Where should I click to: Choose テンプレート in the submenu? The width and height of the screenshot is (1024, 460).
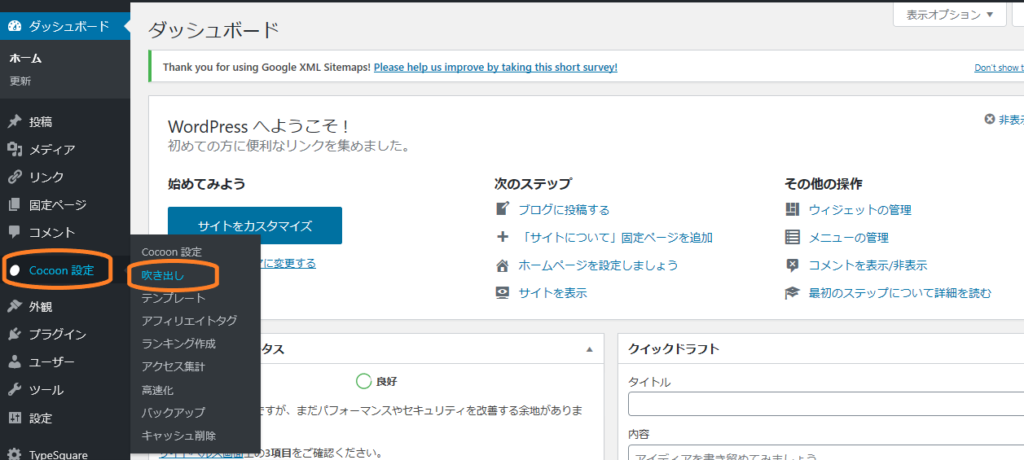(173, 299)
